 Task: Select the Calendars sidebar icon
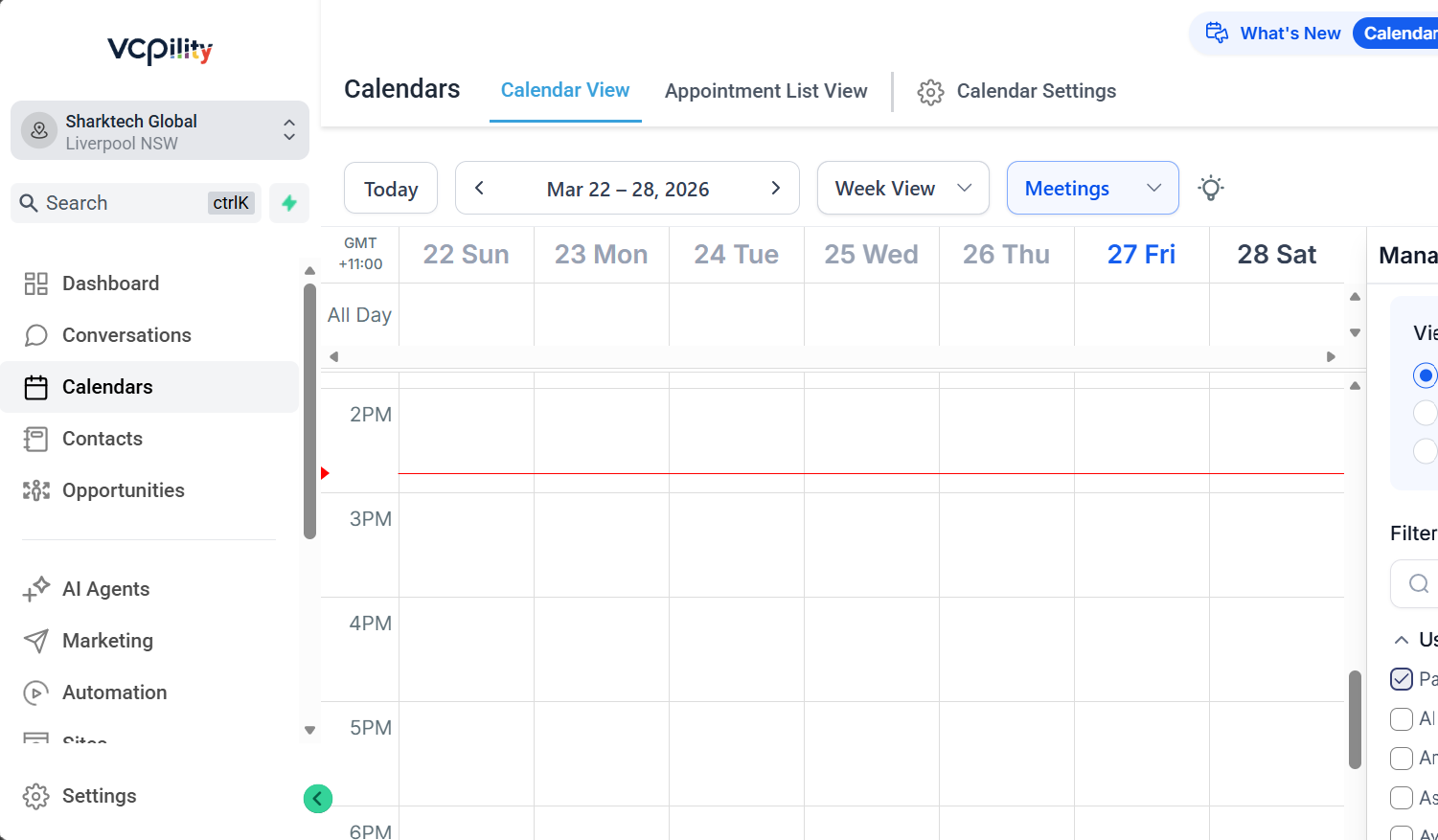(x=35, y=386)
